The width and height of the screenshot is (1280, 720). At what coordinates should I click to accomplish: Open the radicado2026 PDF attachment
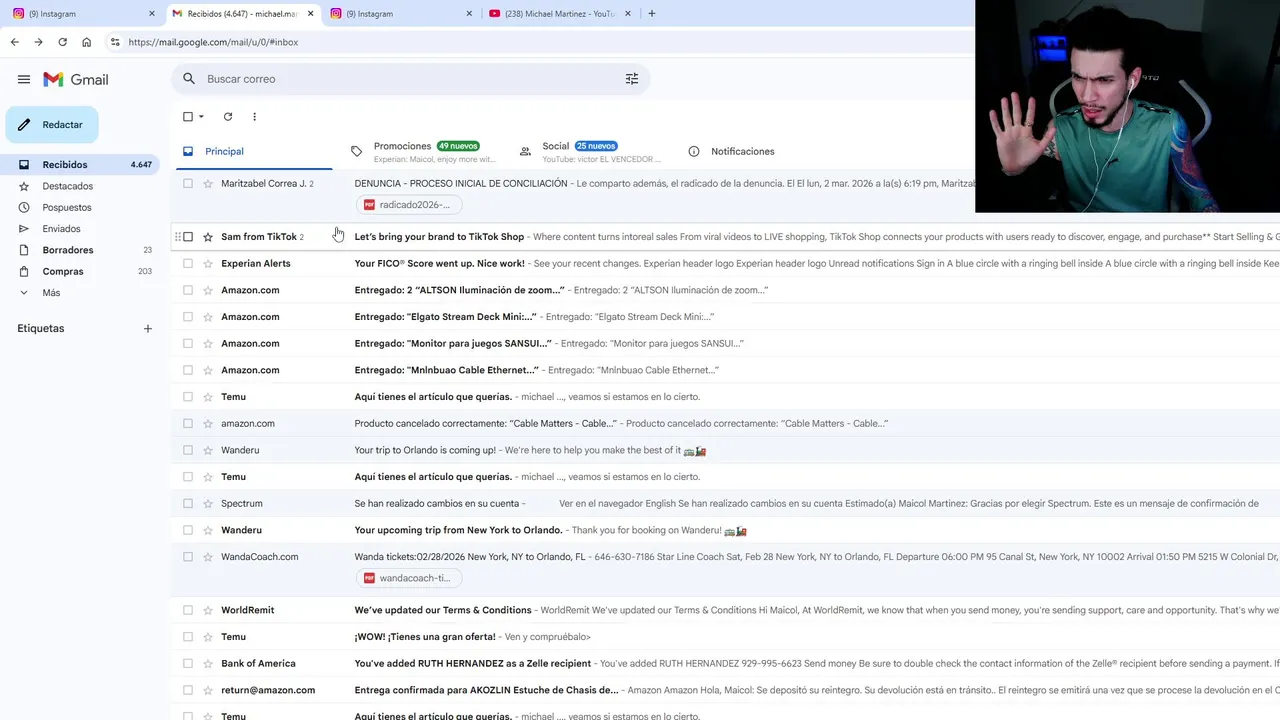(x=408, y=205)
